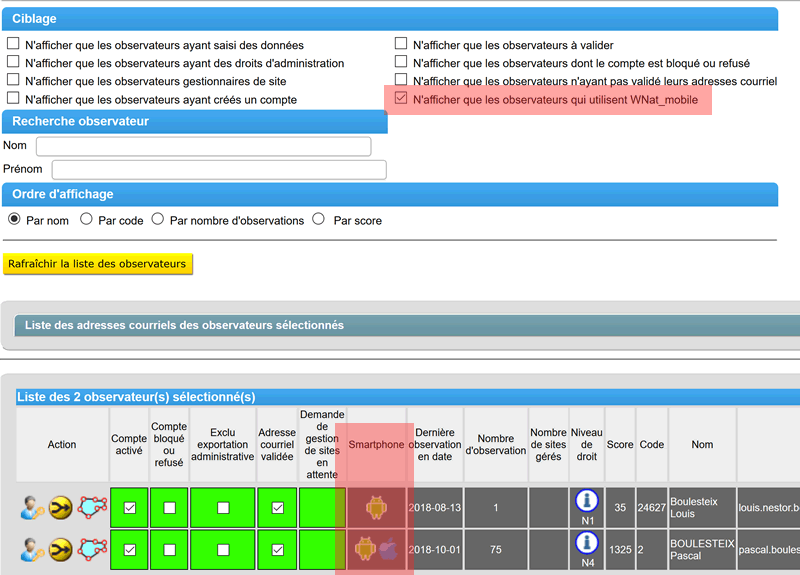
Task: Click the N4 rights level info icon
Action: pos(587,543)
